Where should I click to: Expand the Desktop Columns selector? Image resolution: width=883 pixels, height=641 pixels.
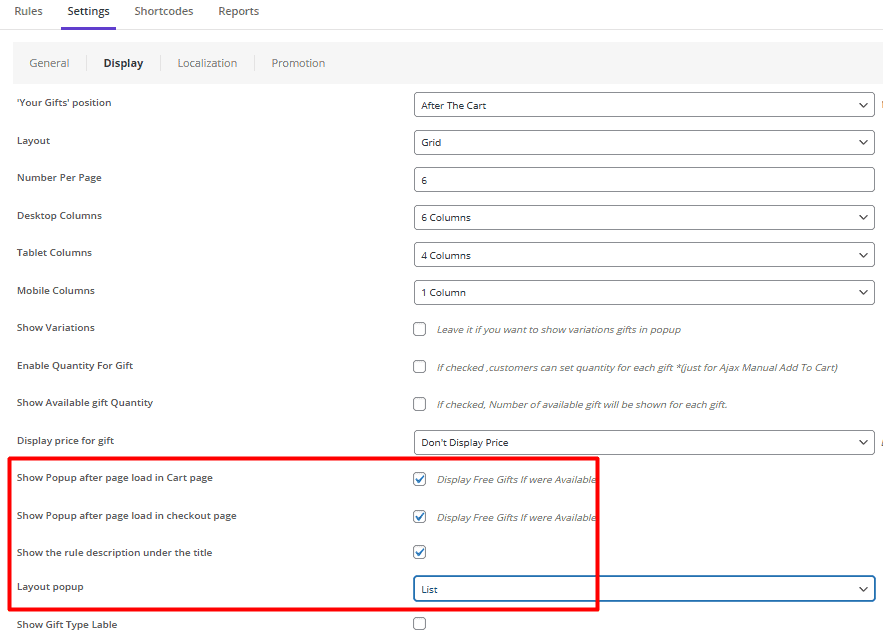[643, 217]
